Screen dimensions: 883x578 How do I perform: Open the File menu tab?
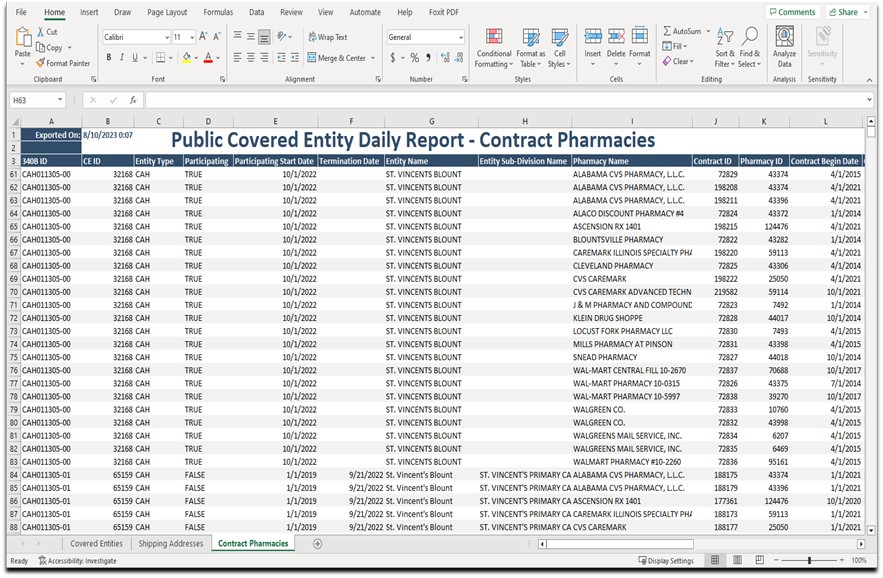[21, 12]
